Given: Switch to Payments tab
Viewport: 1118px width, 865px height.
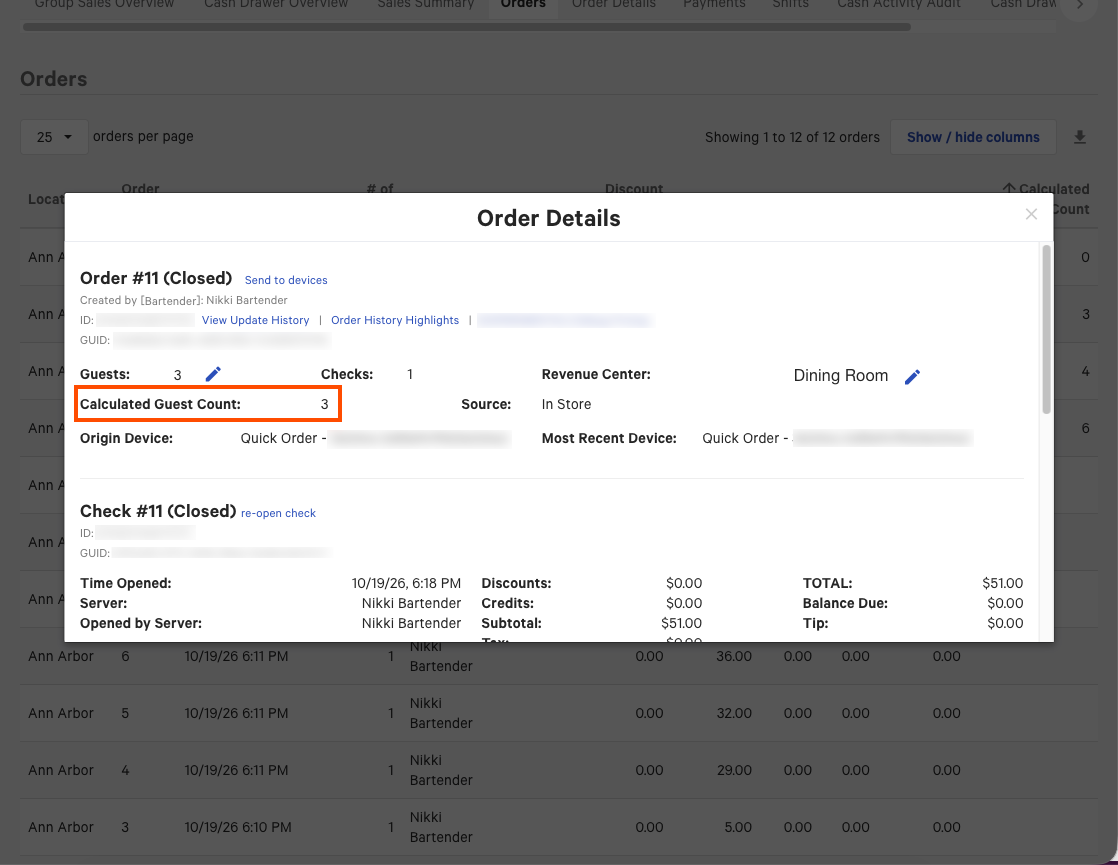Looking at the screenshot, I should [x=714, y=4].
